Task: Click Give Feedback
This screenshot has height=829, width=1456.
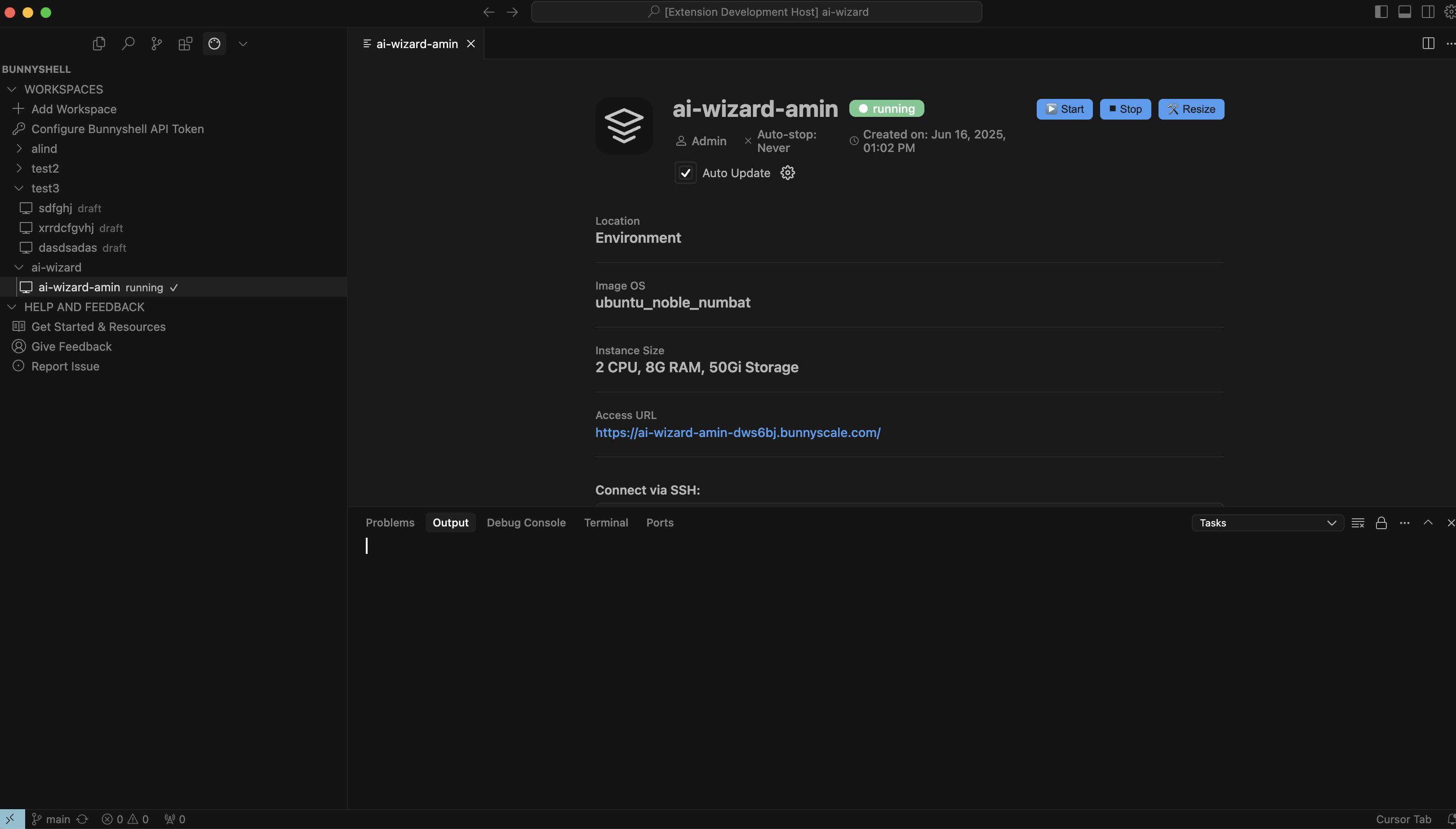Action: coord(71,346)
